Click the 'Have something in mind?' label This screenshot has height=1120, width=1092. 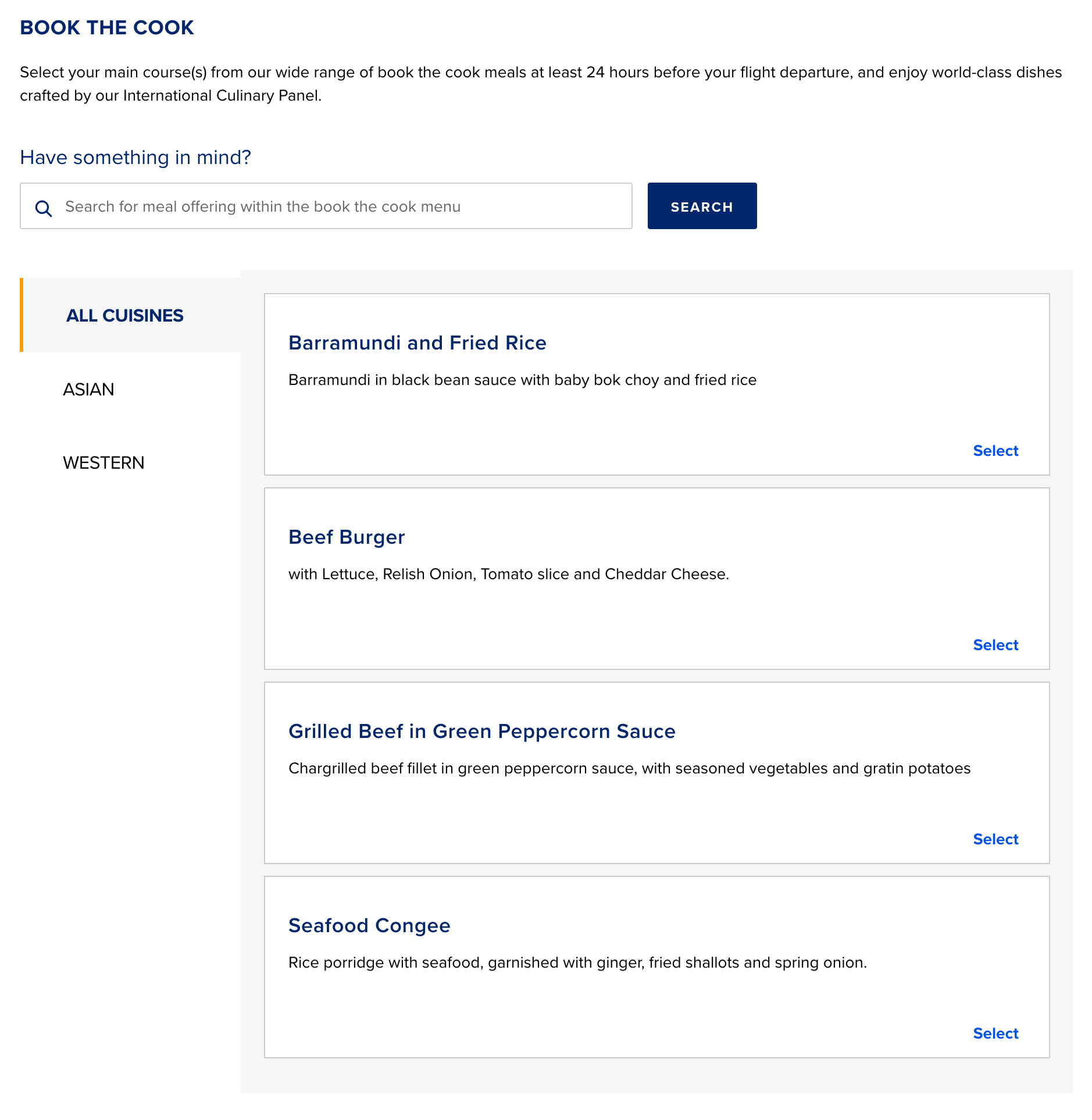click(x=135, y=157)
